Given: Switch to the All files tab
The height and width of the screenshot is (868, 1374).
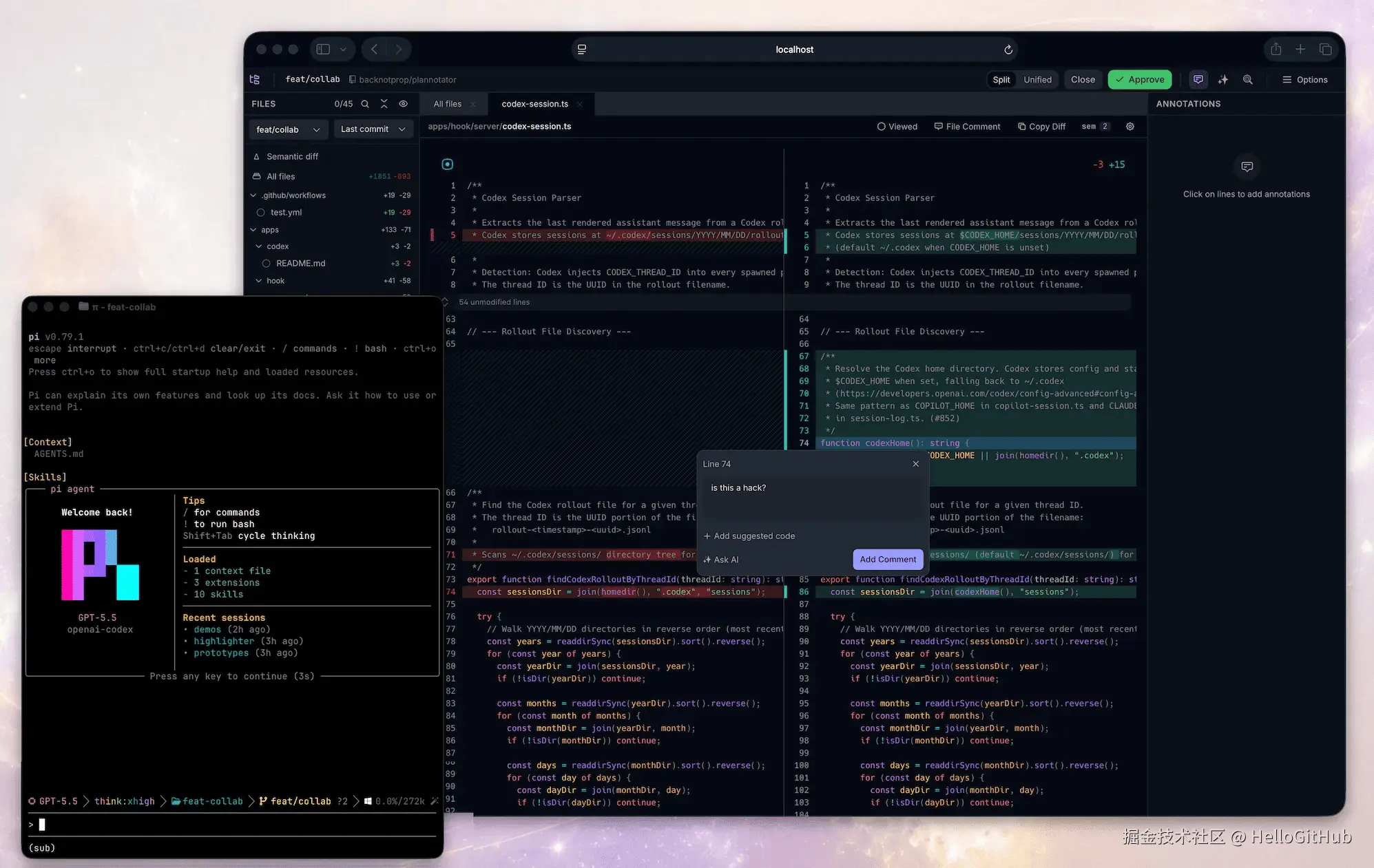Looking at the screenshot, I should pos(448,105).
